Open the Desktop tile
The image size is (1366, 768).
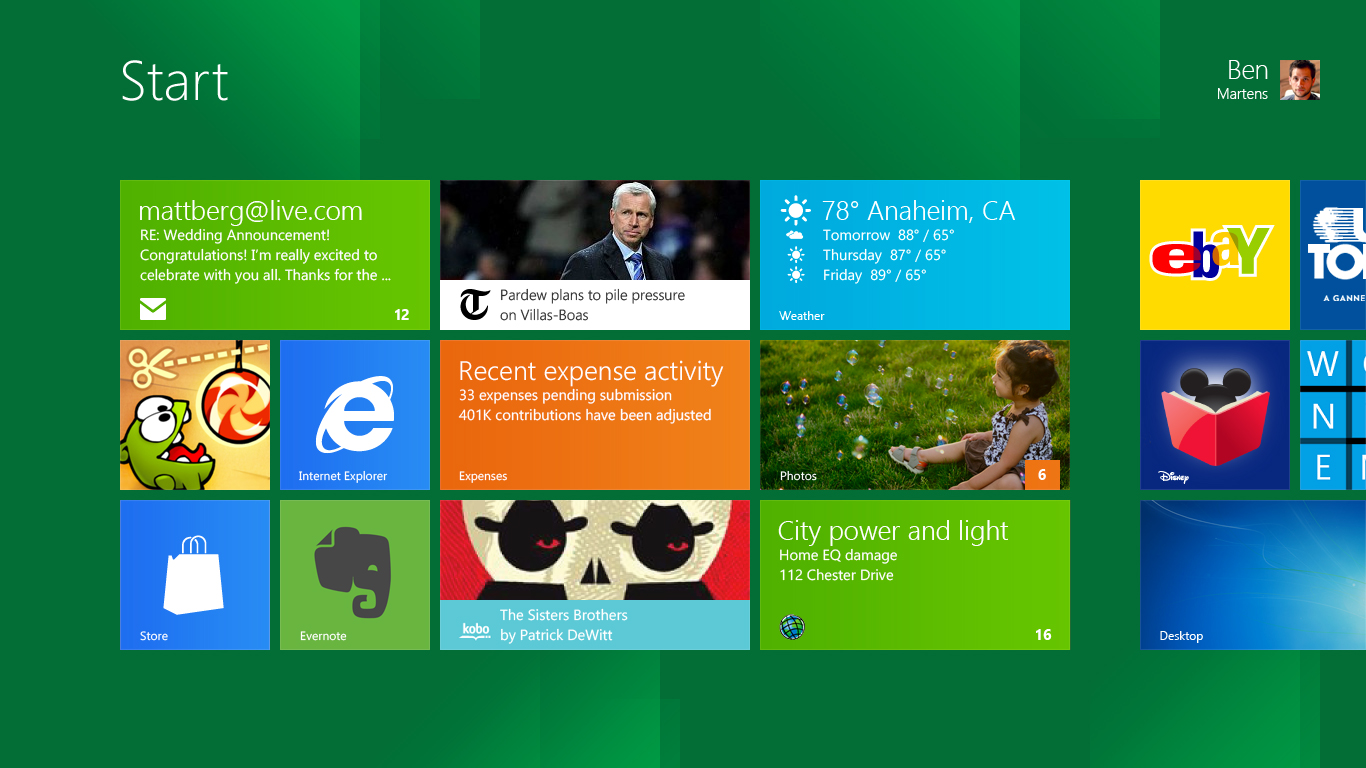(1253, 575)
